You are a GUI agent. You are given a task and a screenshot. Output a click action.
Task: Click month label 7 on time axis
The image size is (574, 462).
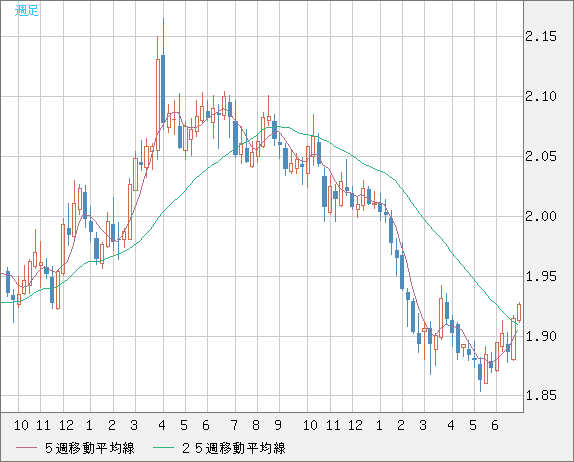tap(234, 425)
